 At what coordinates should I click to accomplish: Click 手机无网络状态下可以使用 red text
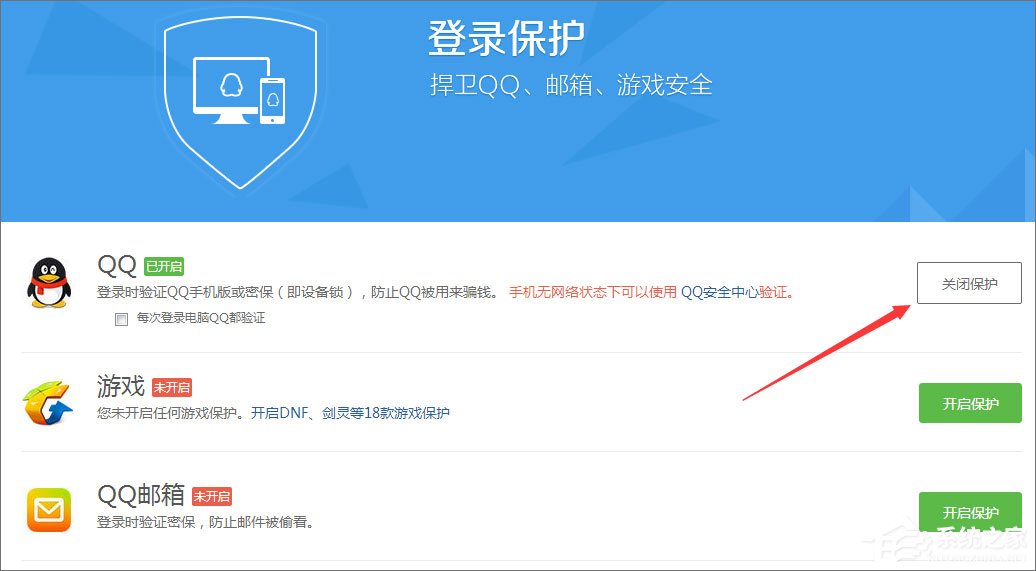(x=593, y=292)
